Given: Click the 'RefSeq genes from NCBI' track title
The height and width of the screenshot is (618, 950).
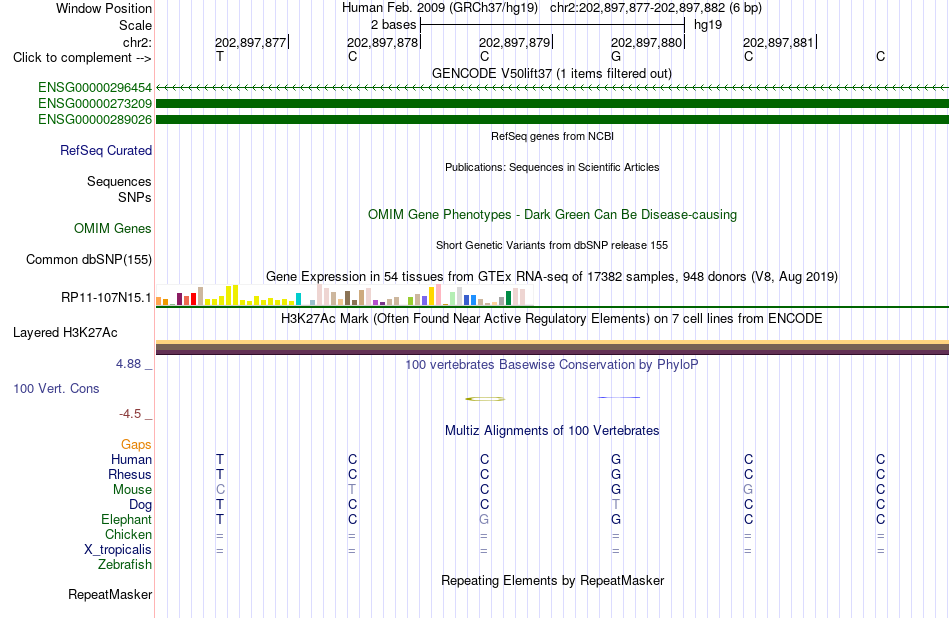Looking at the screenshot, I should [553, 136].
